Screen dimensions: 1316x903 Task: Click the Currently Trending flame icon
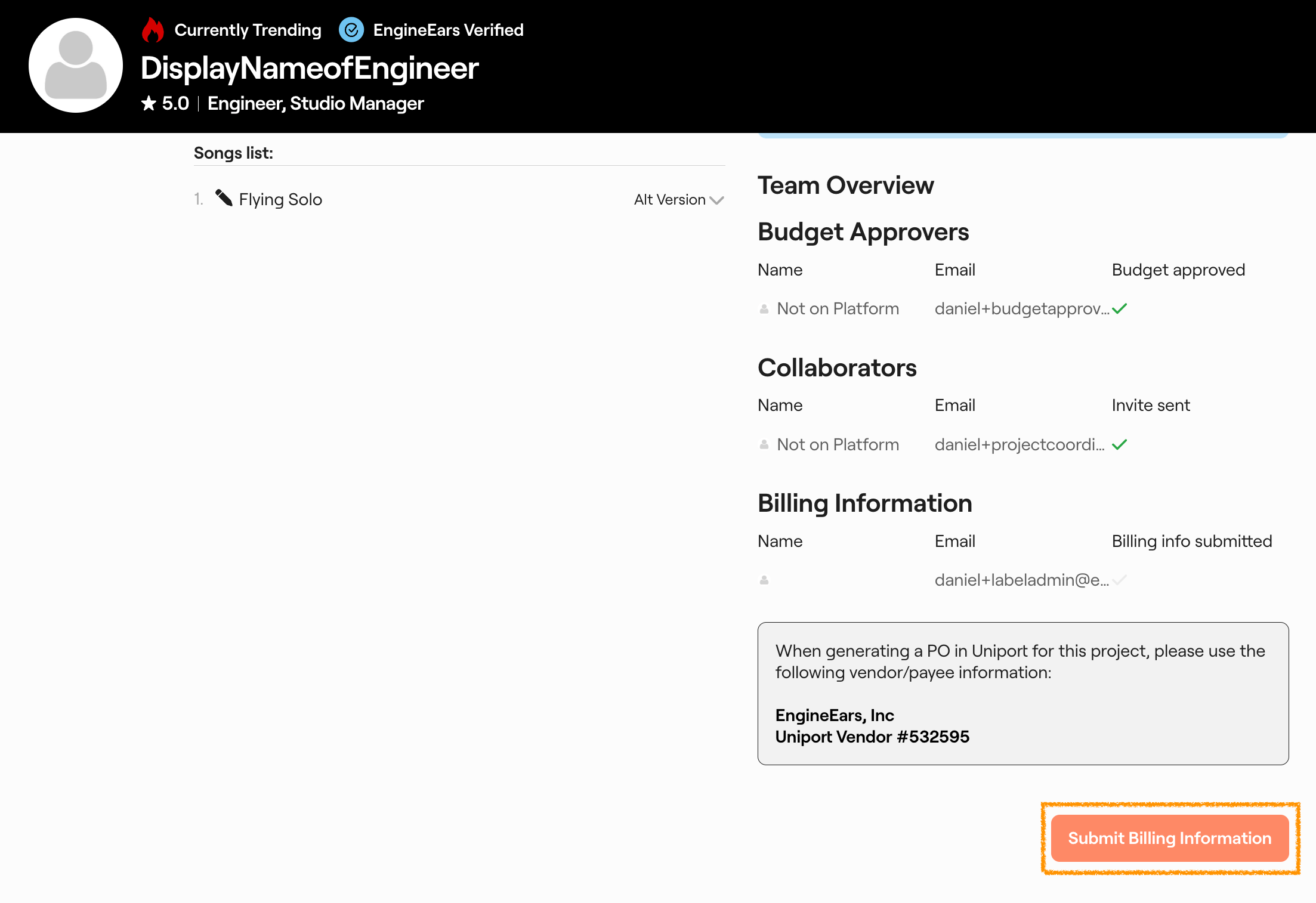tap(153, 29)
